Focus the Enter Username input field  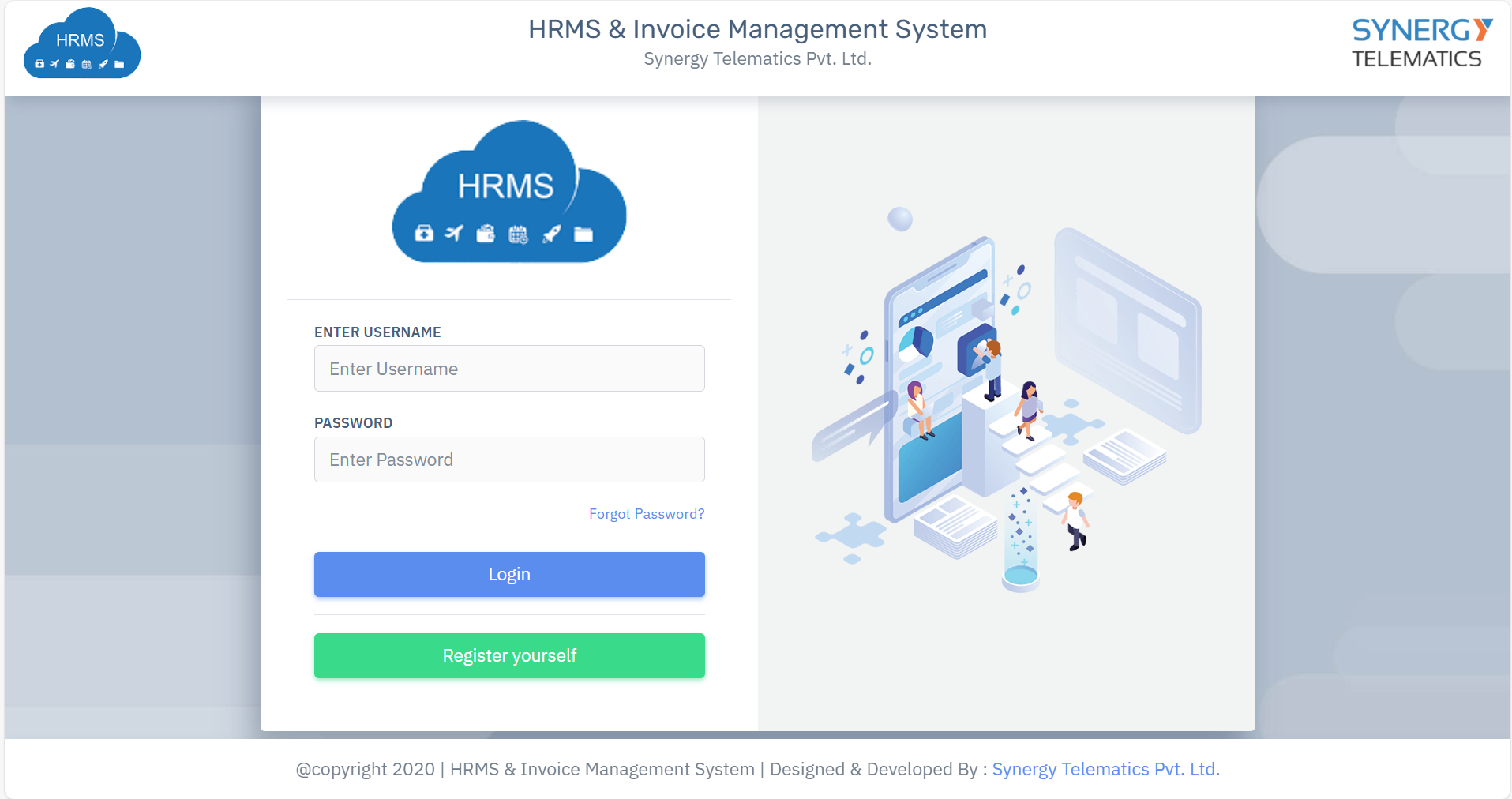tap(509, 369)
